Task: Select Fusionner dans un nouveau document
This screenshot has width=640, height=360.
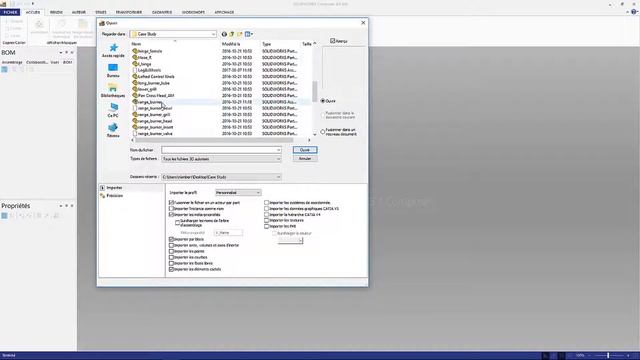Action: click(323, 132)
